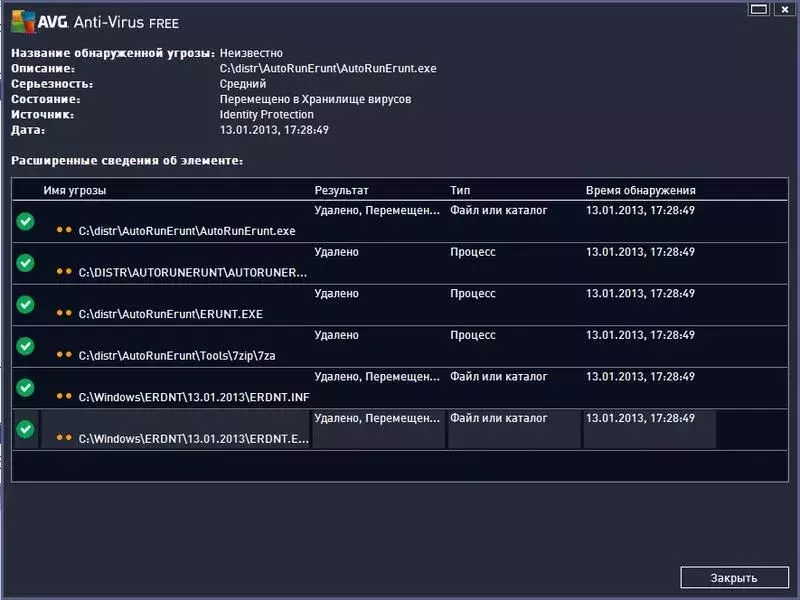800x600 pixels.
Task: Click result 'Удалено, Перемещен...' for ERDNT.E... row
Action: pos(377,418)
